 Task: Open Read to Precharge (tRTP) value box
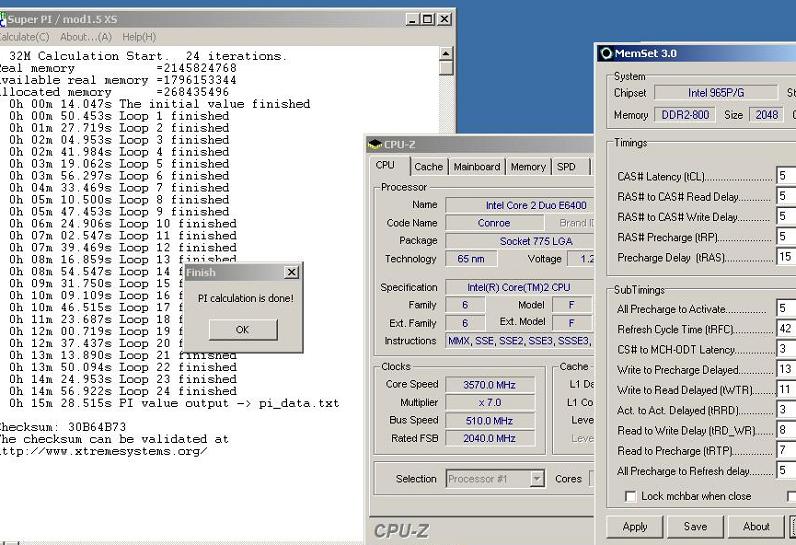pos(786,451)
